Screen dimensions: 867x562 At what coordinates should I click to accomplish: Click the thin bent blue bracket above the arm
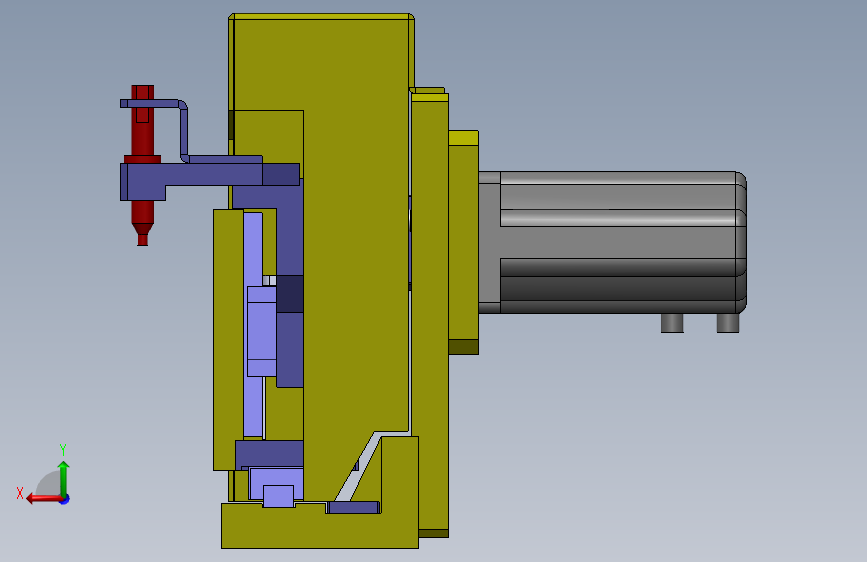click(x=184, y=130)
